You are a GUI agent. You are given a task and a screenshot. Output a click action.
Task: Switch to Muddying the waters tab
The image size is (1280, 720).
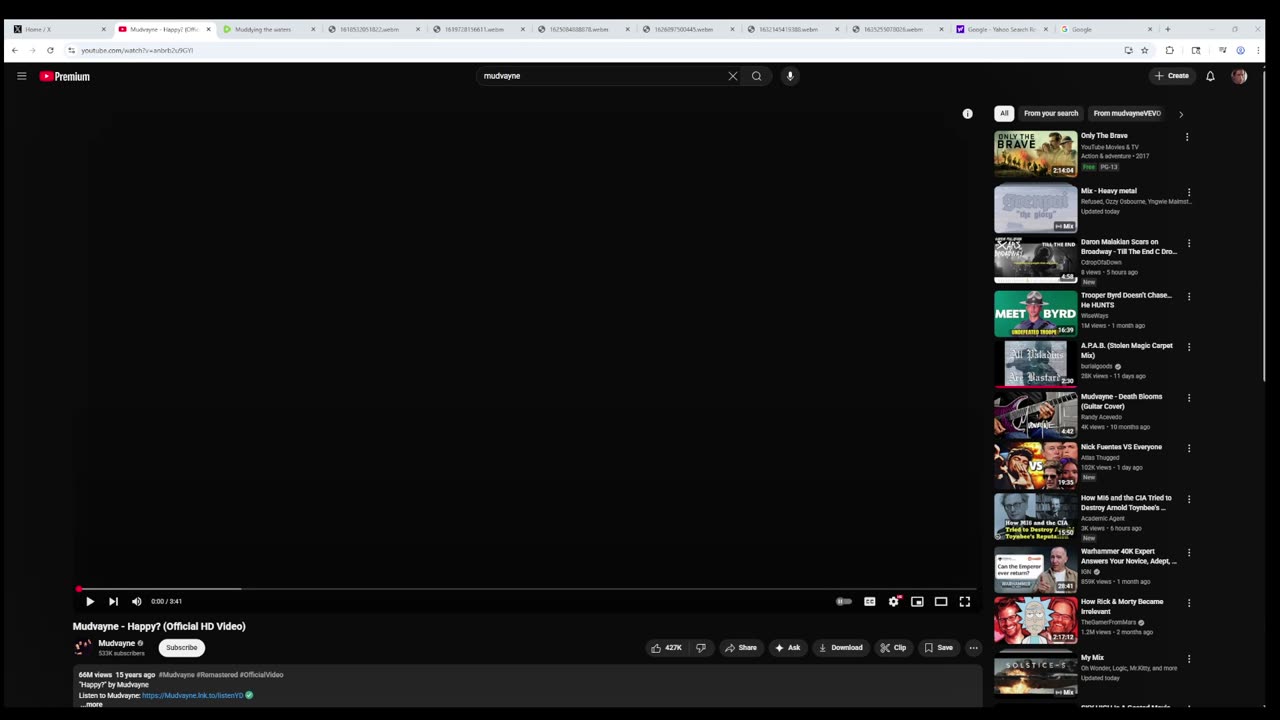268,29
